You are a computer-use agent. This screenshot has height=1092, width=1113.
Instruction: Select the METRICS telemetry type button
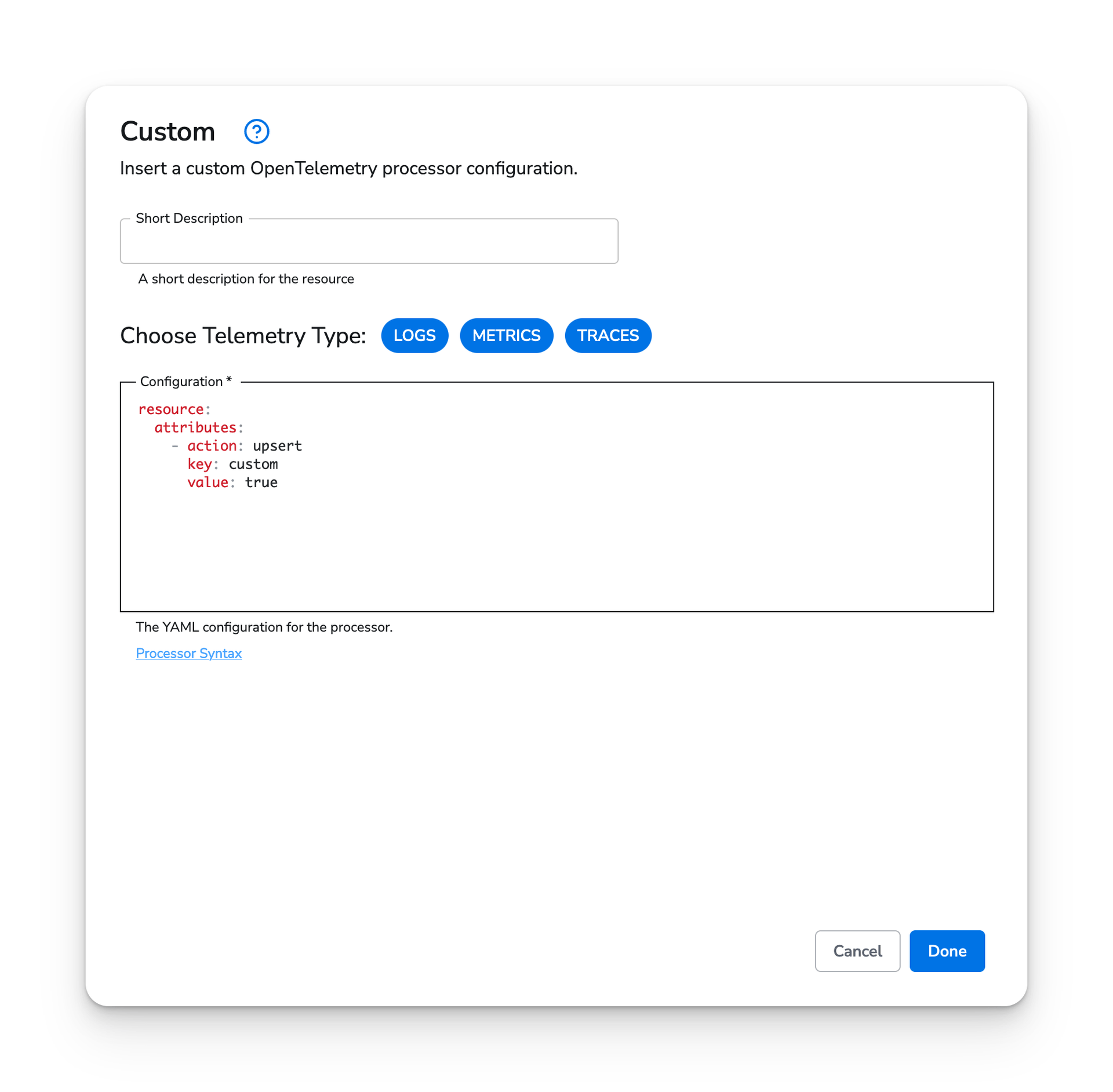click(x=506, y=335)
